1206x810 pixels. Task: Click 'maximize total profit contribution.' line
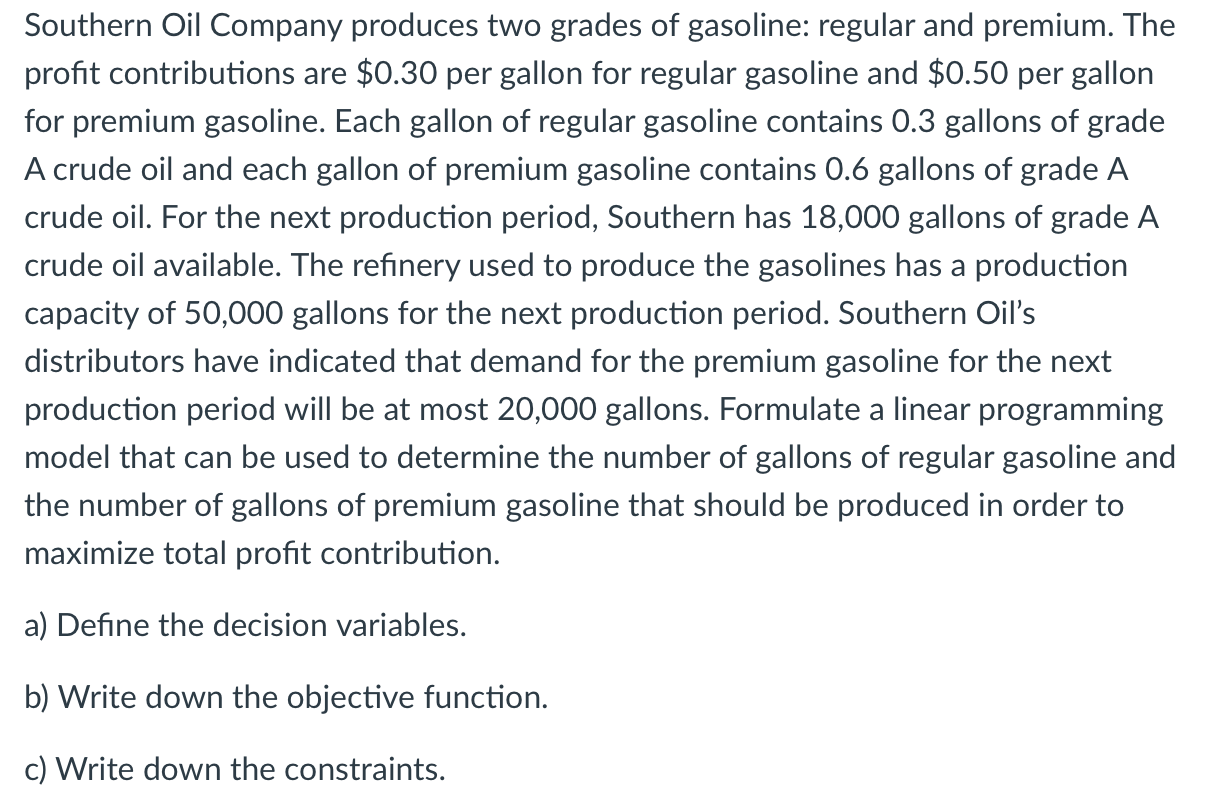point(262,554)
